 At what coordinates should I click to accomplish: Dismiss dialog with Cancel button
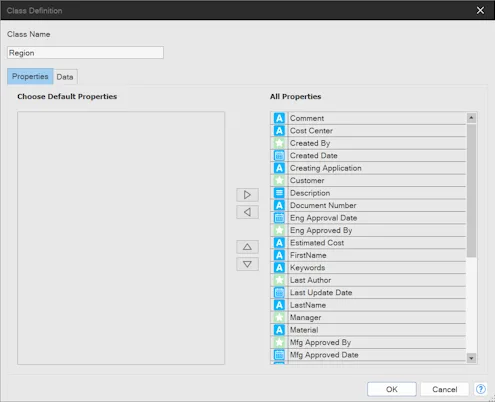point(445,389)
